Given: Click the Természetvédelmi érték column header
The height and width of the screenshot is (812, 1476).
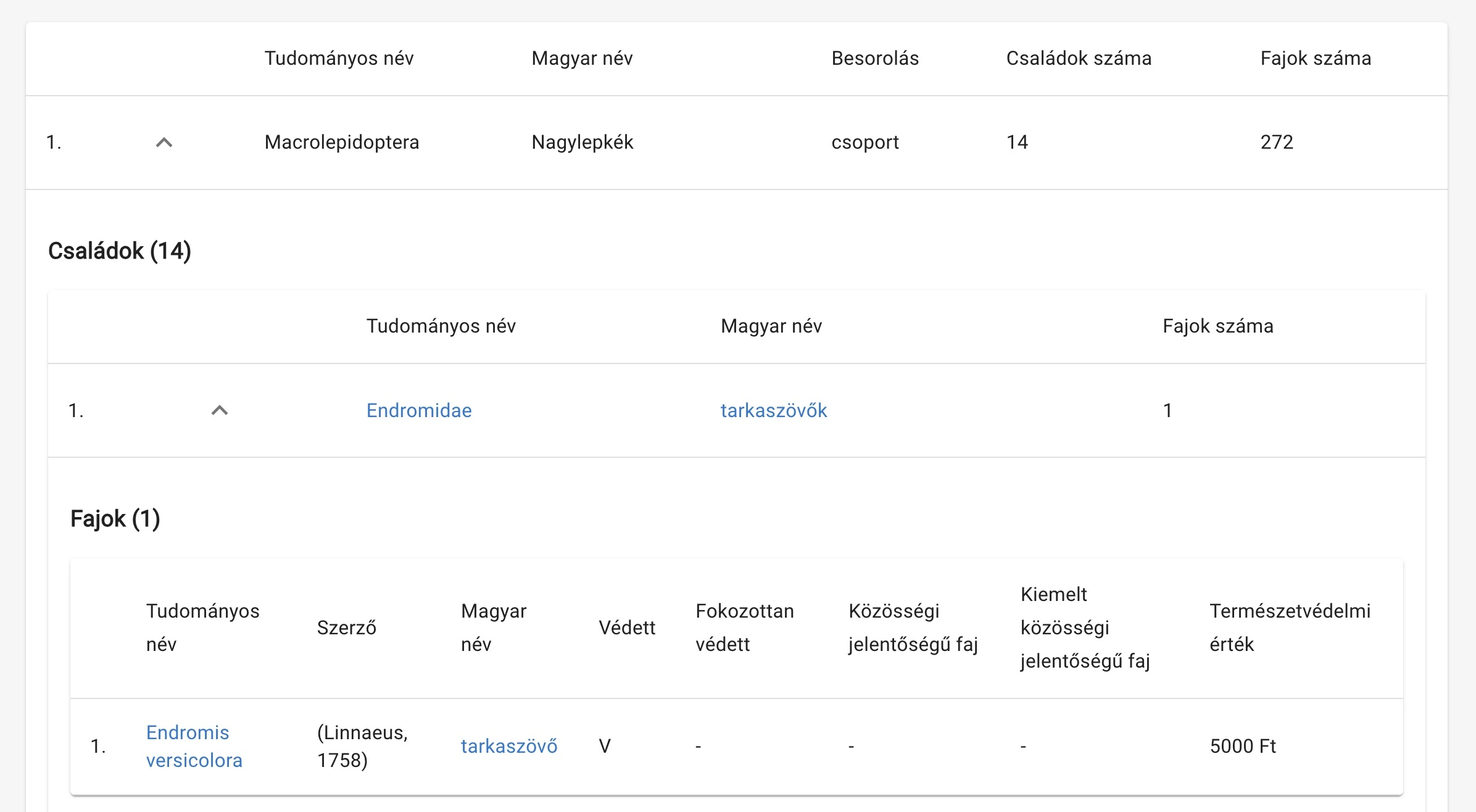Looking at the screenshot, I should click(1290, 628).
